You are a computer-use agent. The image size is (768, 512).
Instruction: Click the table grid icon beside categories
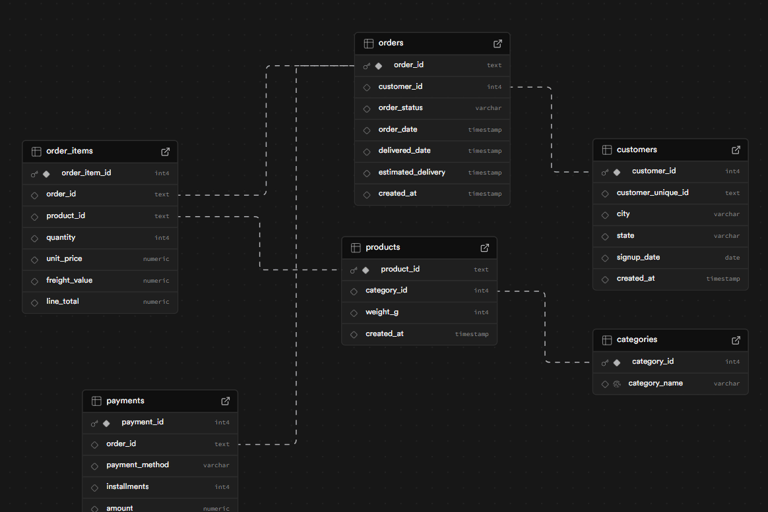pos(607,340)
